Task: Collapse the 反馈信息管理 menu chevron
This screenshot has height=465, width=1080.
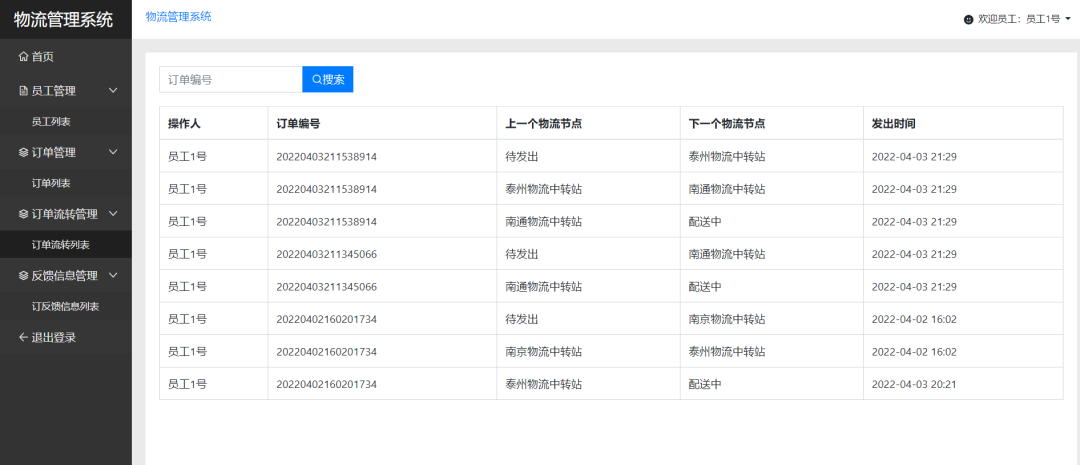Action: (114, 276)
